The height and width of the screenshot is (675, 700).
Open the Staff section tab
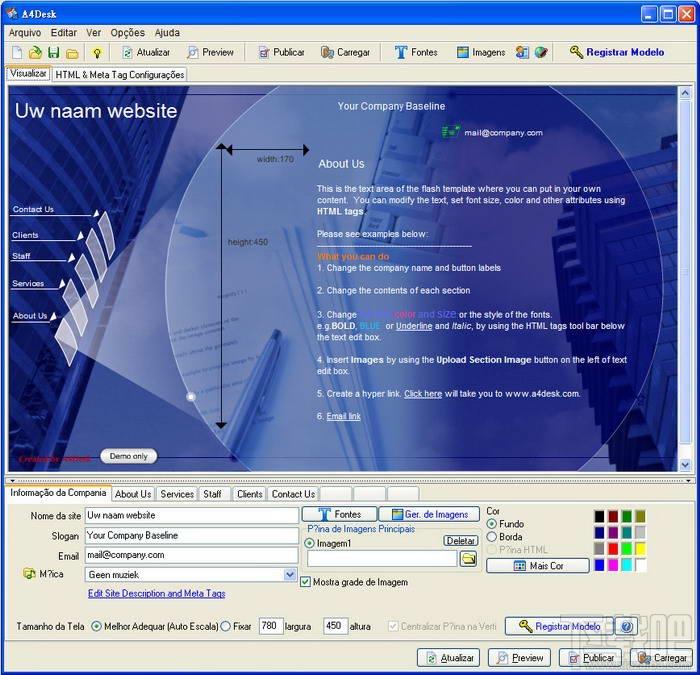click(212, 494)
